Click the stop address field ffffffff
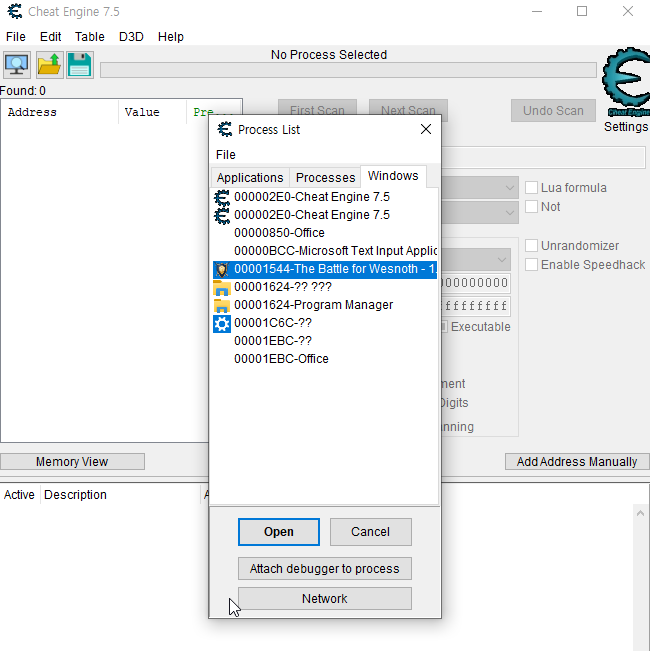 point(476,306)
